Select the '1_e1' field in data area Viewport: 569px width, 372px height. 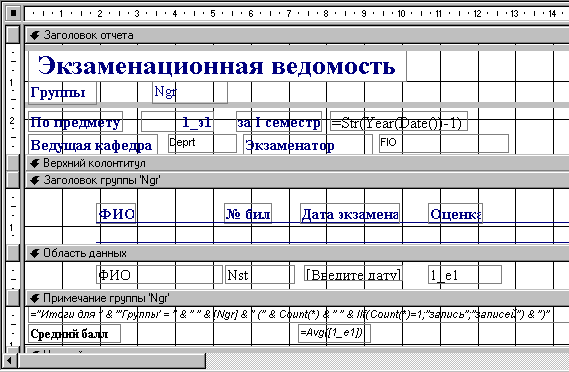coord(465,275)
